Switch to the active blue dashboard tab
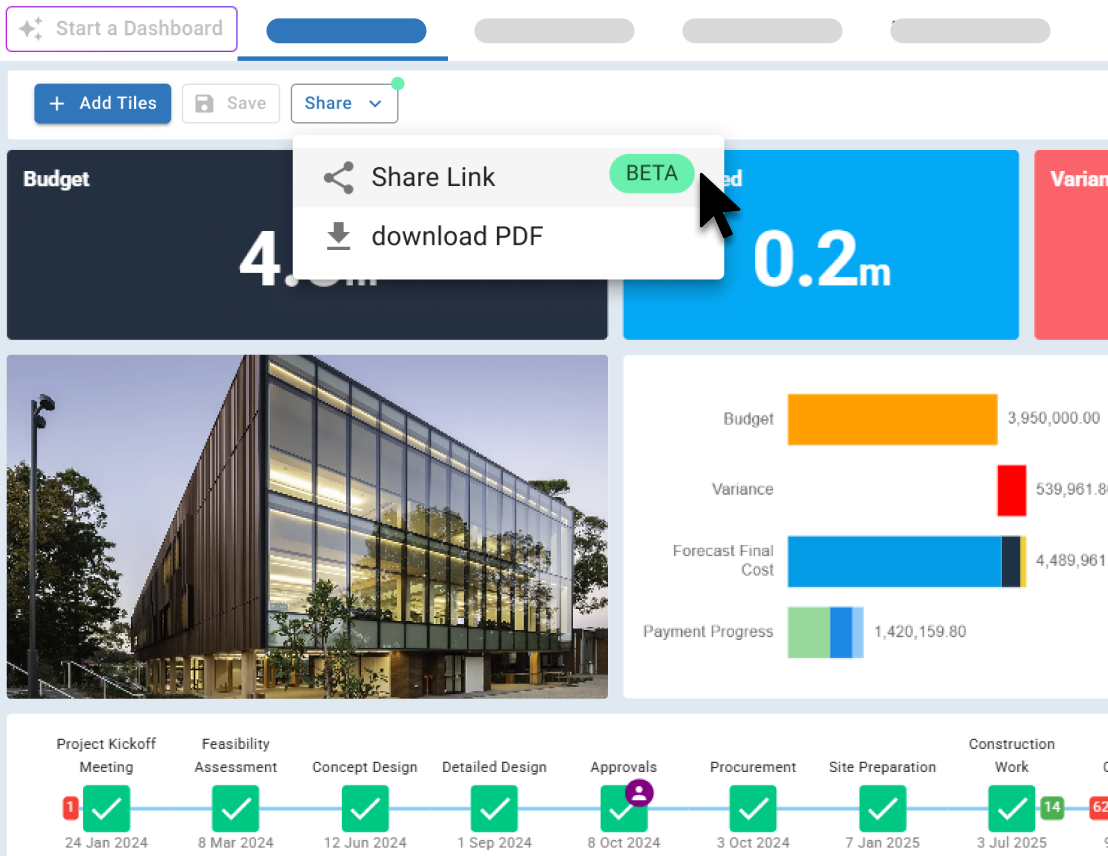Screen dimensions: 1108x856 coord(345,31)
